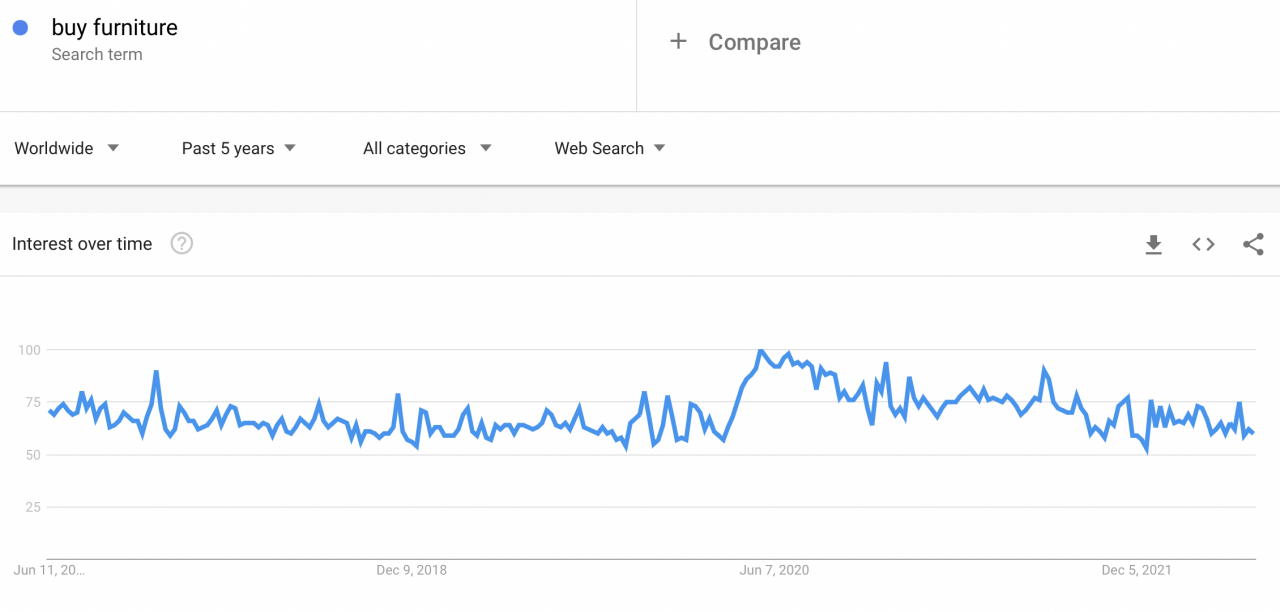Screen dimensions: 1280x612
Task: Click the Compare text to add a term
Action: [x=754, y=42]
